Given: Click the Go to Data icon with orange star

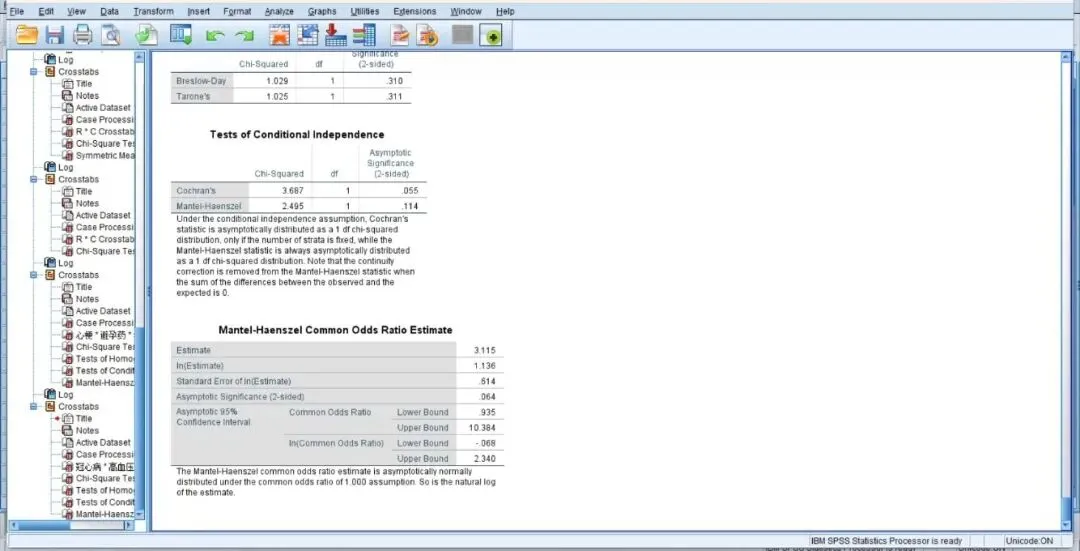Looking at the screenshot, I should point(279,35).
